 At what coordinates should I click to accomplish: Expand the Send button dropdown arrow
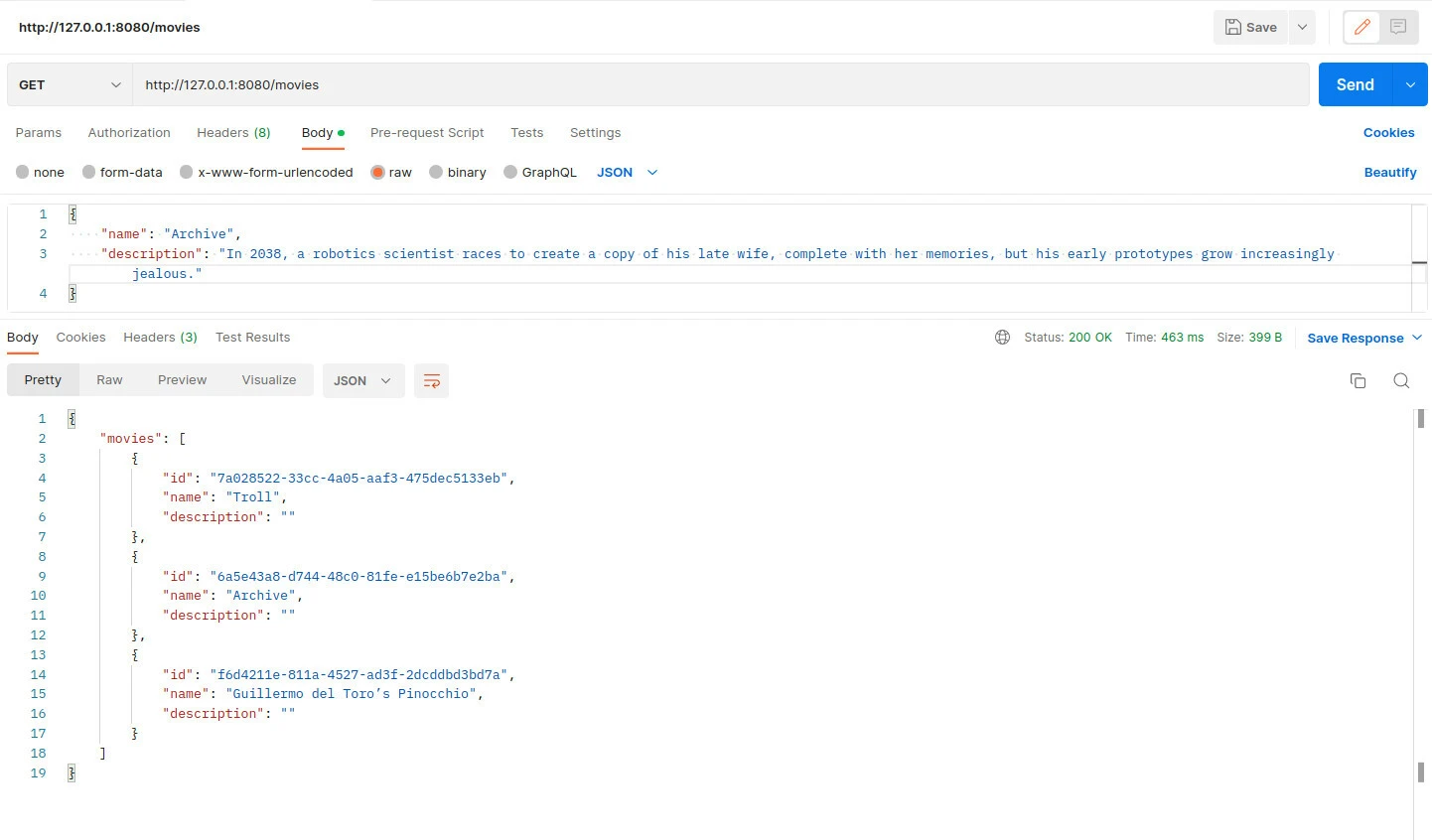1410,84
